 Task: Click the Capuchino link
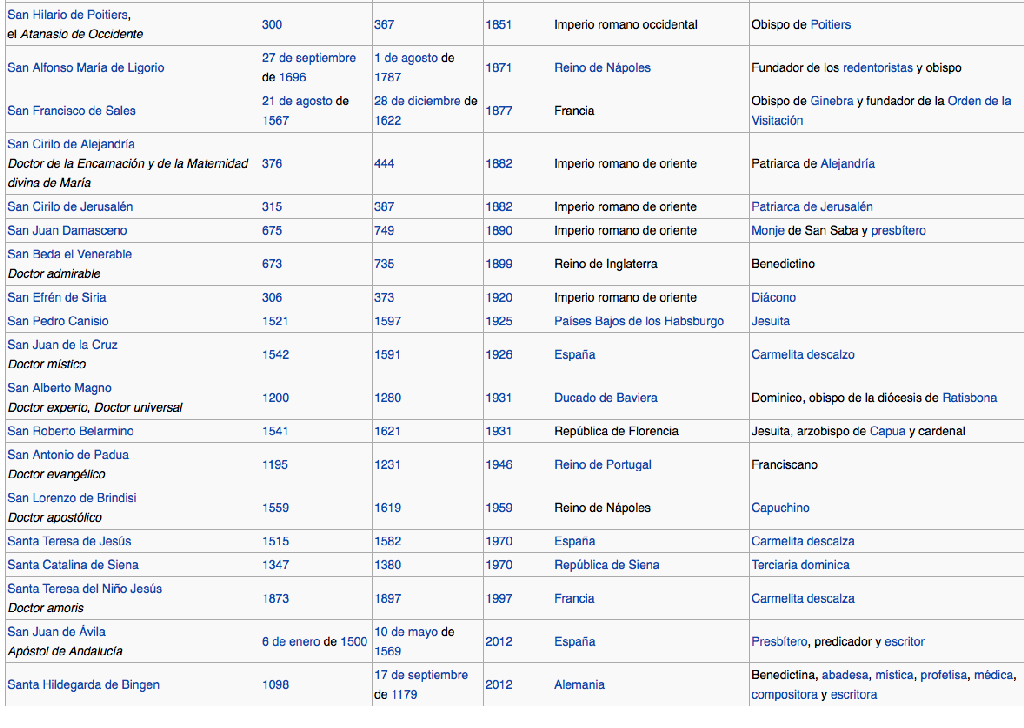click(780, 508)
